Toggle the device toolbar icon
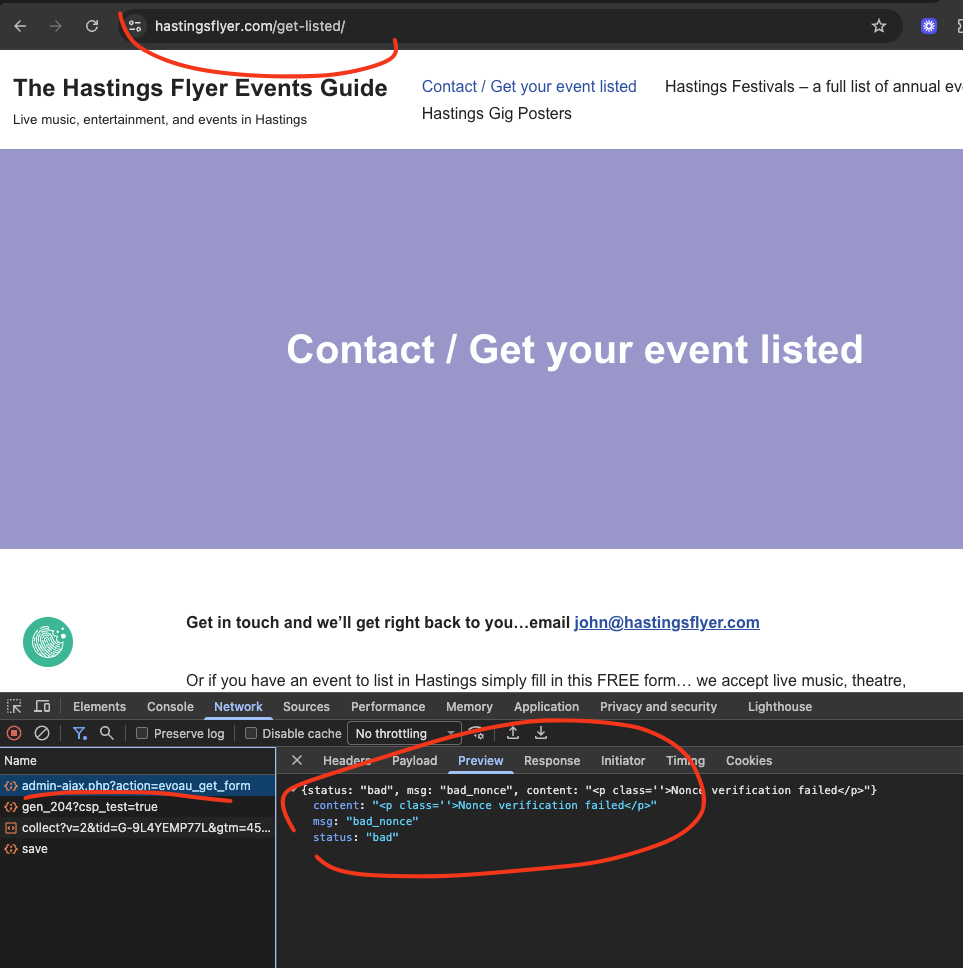 click(42, 707)
